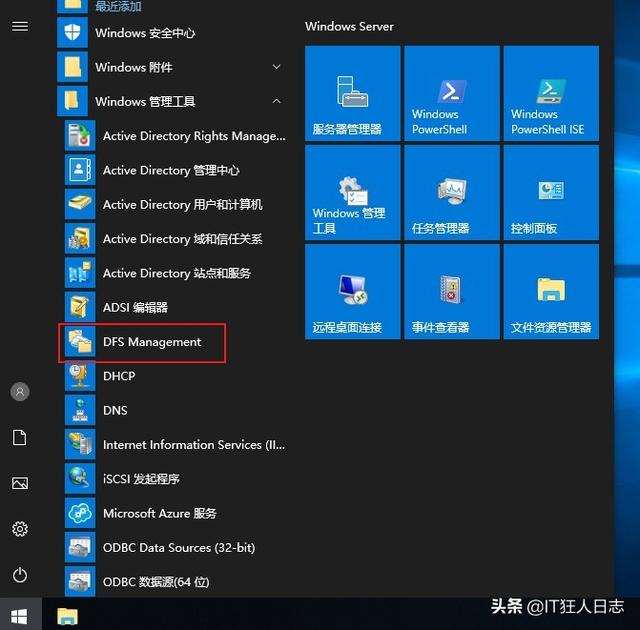Select the DHCP text label
640x630 pixels.
119,376
